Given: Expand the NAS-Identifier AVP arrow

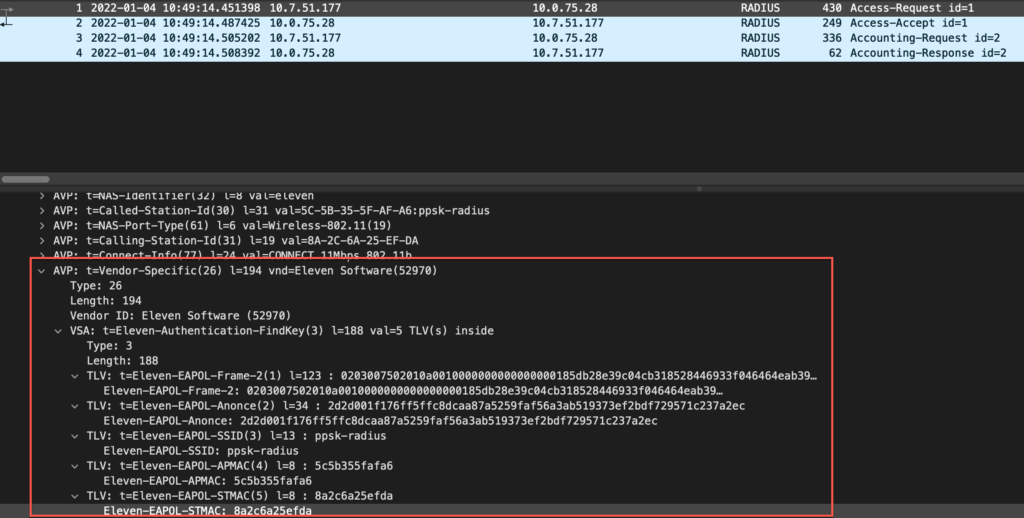Looking at the screenshot, I should [41, 196].
